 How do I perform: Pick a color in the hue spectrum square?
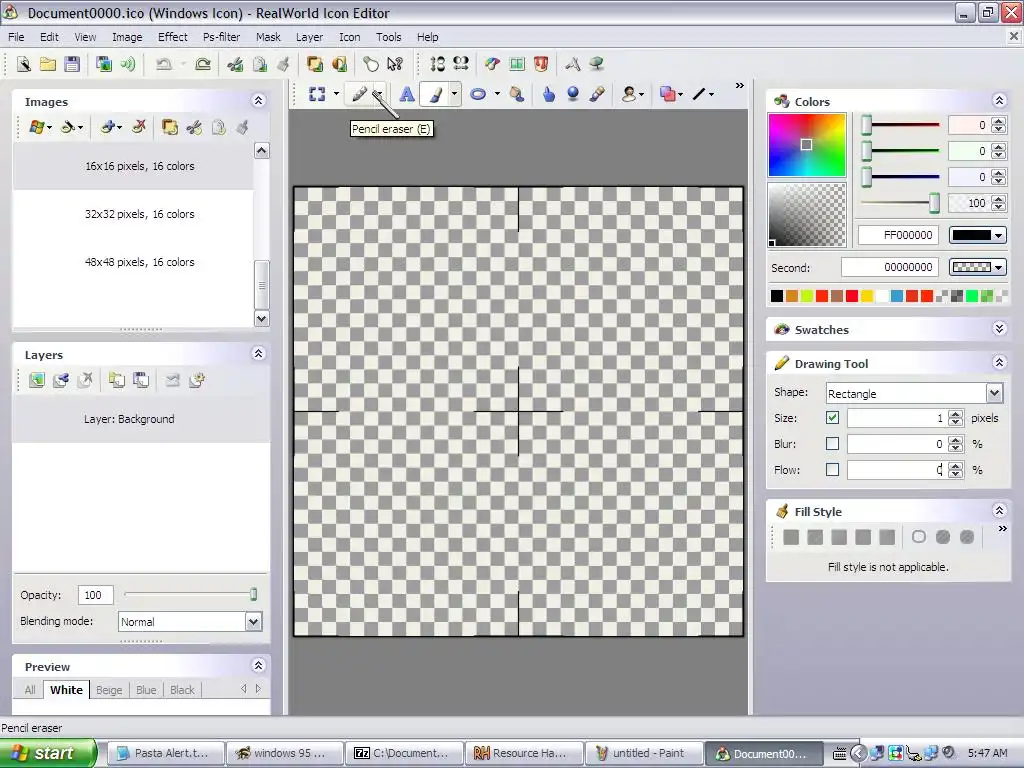coord(807,144)
